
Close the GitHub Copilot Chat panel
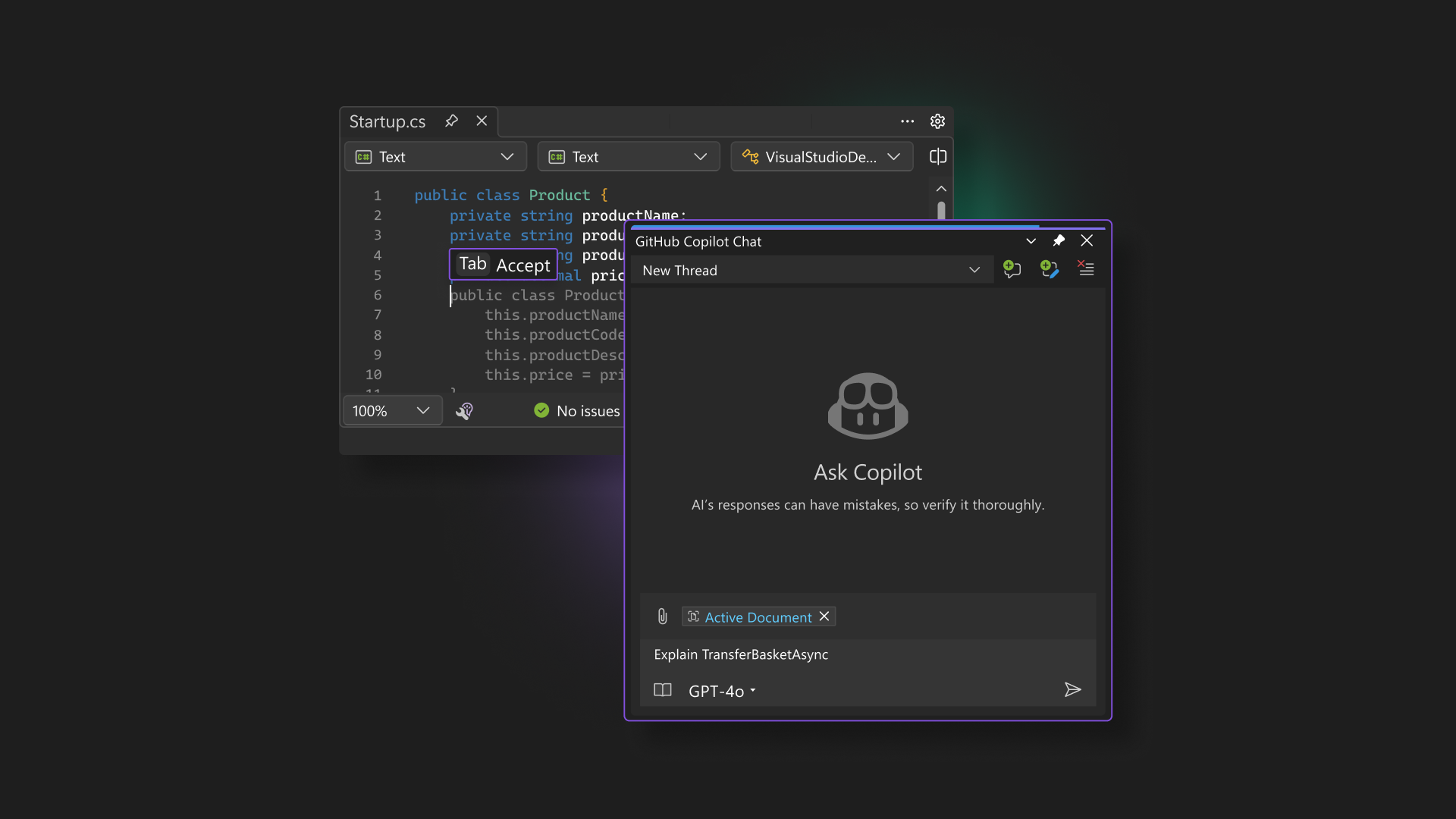click(x=1087, y=240)
